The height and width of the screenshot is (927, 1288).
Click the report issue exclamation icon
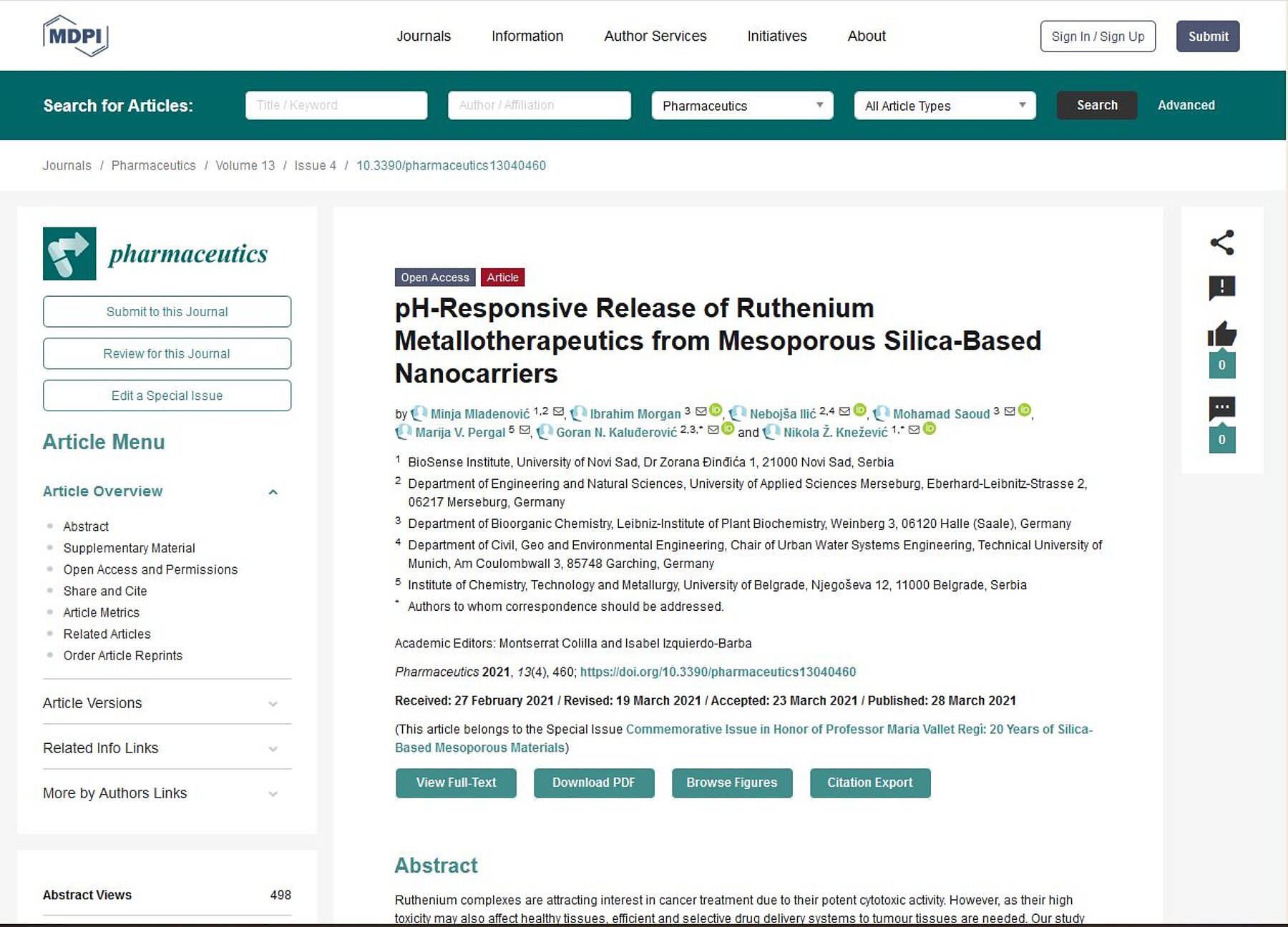[x=1221, y=288]
